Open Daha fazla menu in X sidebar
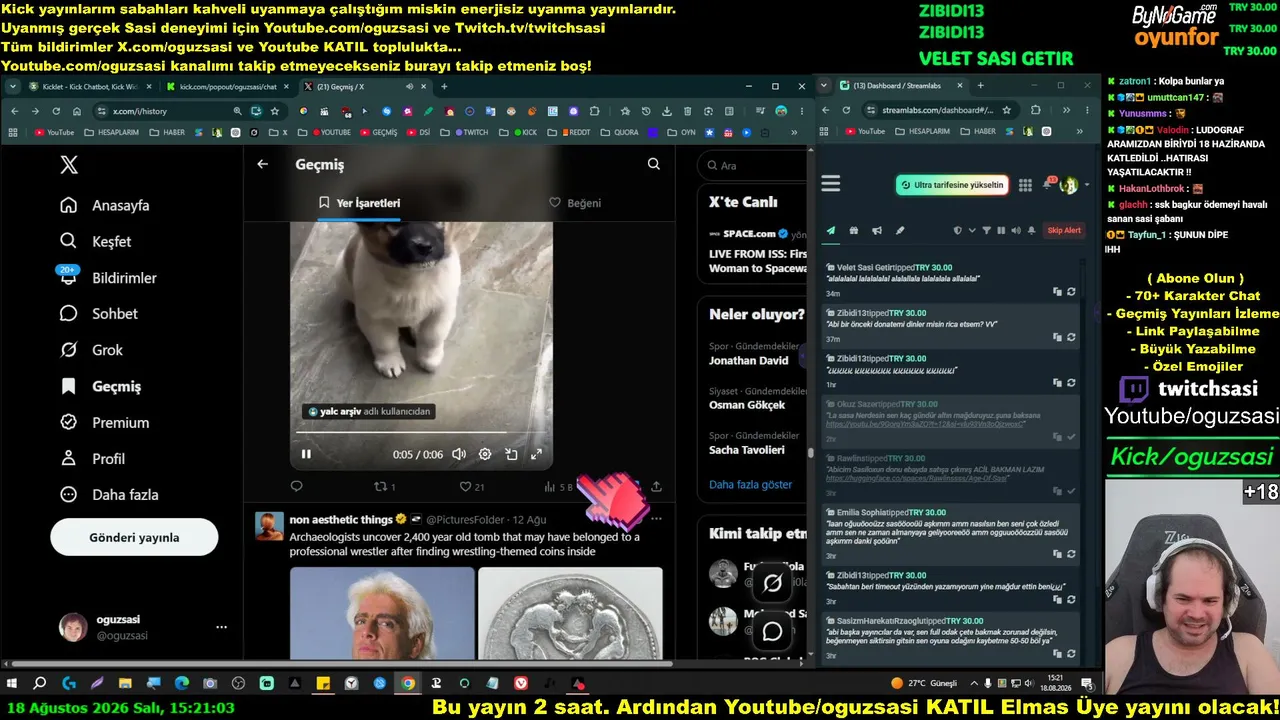The height and width of the screenshot is (720, 1280). click(x=109, y=494)
